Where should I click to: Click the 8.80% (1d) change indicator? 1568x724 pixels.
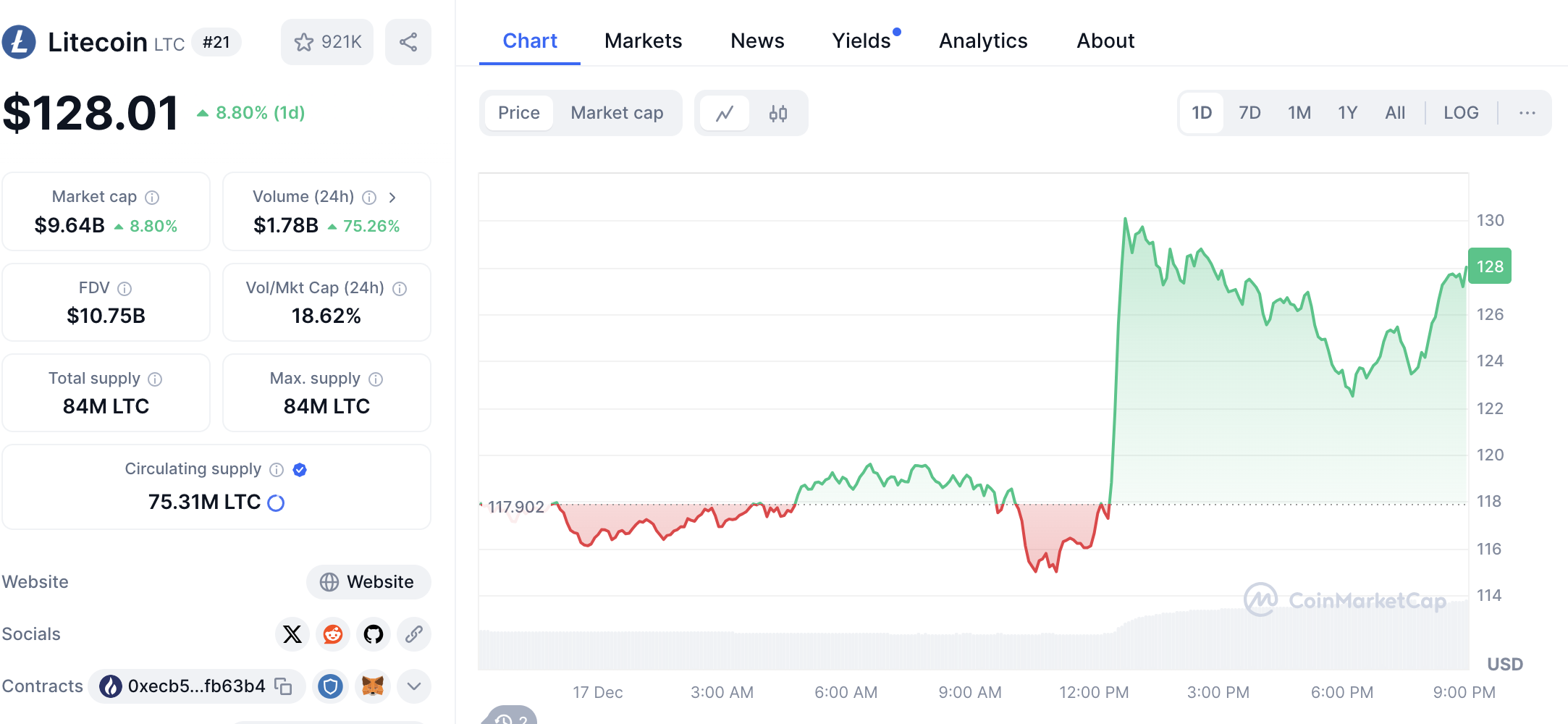tap(250, 113)
